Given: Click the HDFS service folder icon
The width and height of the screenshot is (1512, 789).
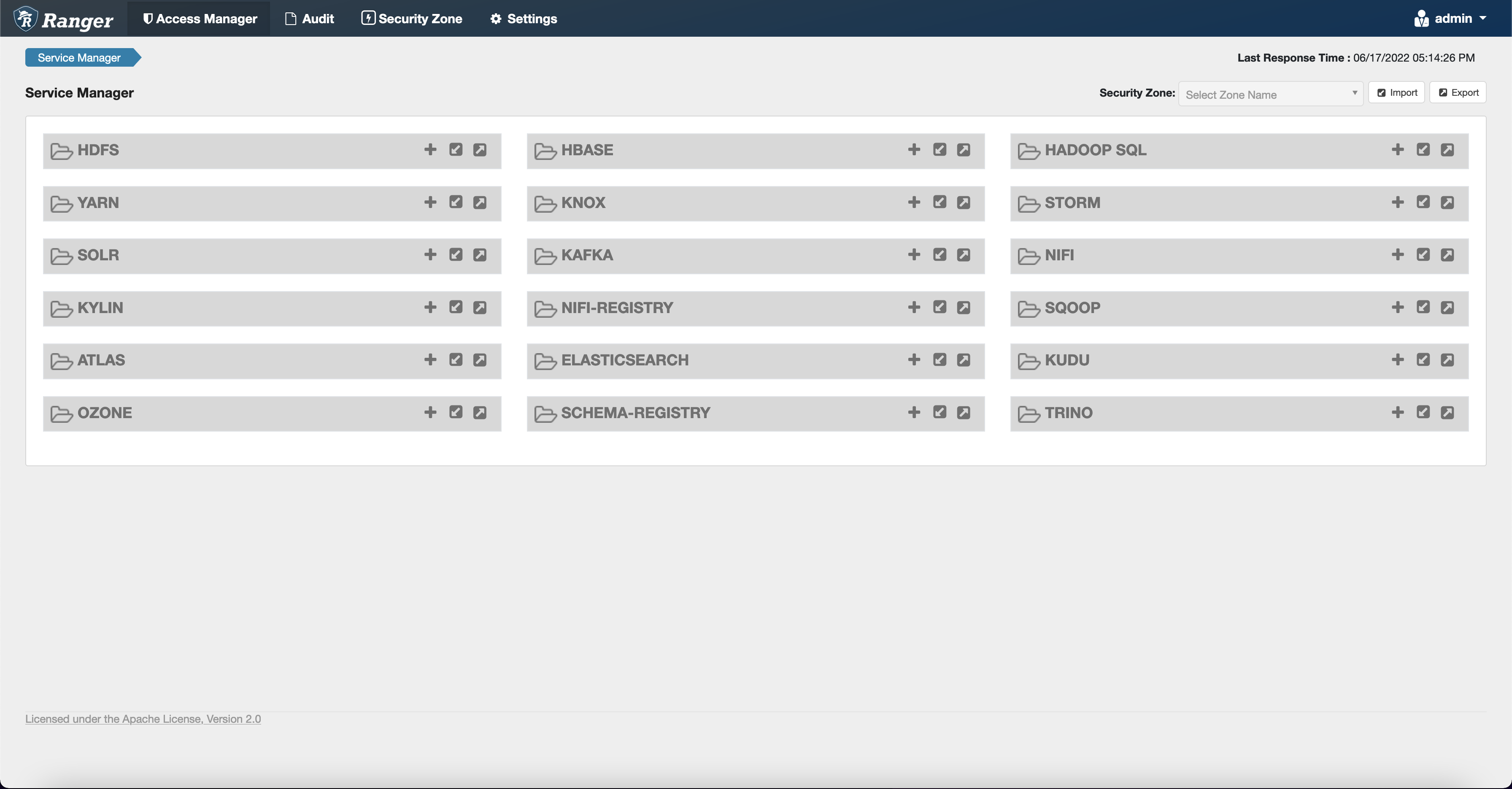Looking at the screenshot, I should click(x=61, y=150).
